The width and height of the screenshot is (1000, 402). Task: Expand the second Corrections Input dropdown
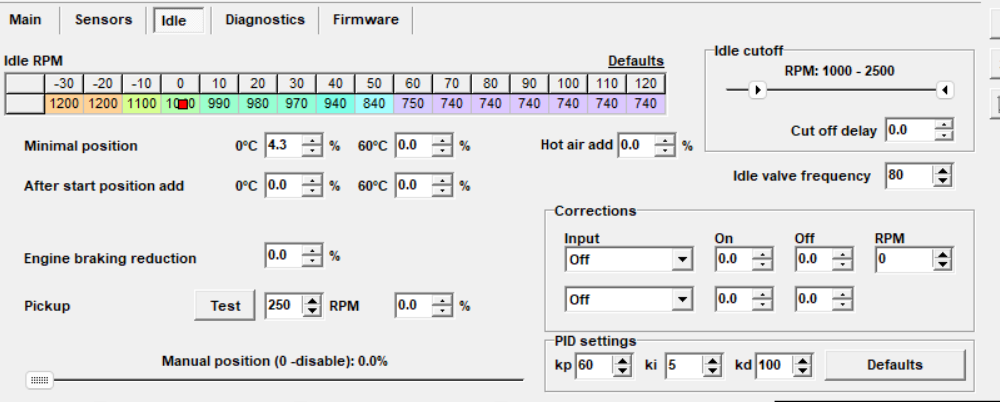682,299
